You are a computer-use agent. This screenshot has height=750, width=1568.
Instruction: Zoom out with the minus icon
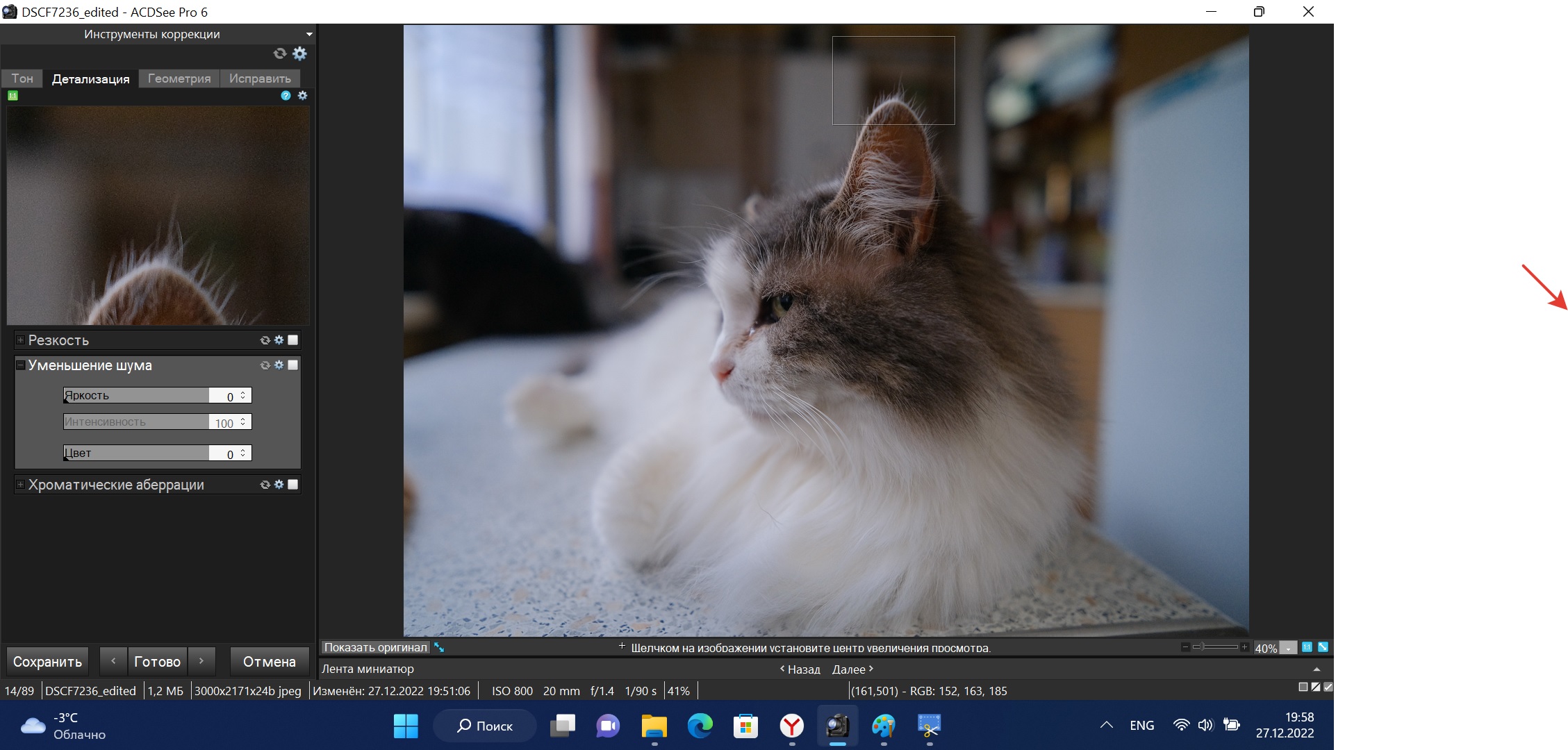coord(1185,647)
